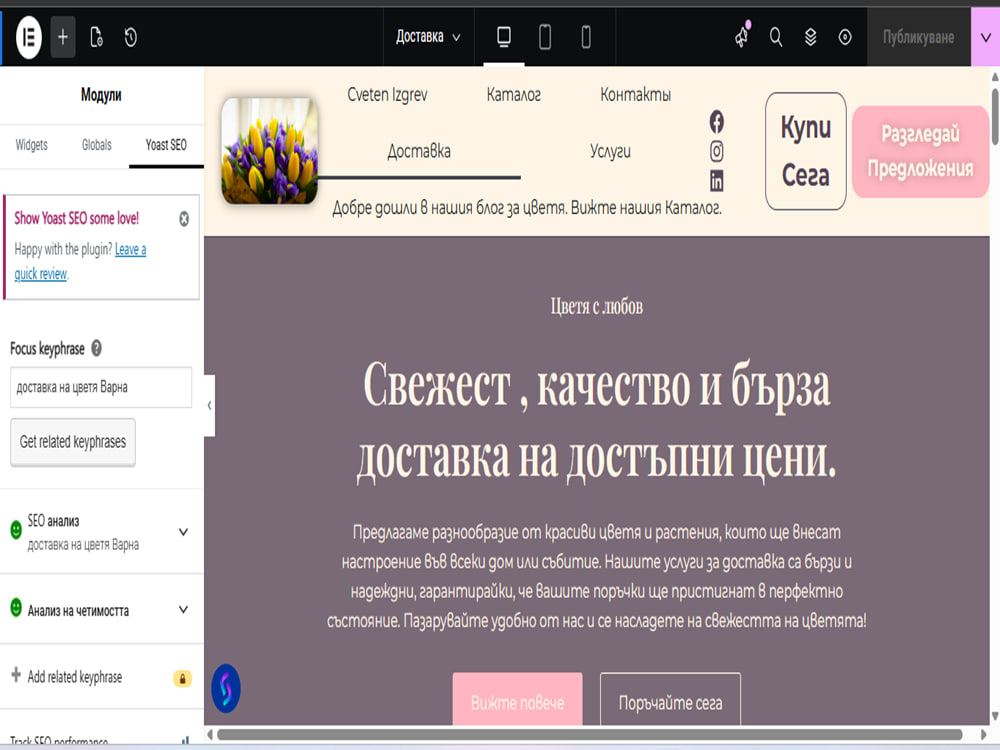Click the preview changes eye icon

[844, 37]
